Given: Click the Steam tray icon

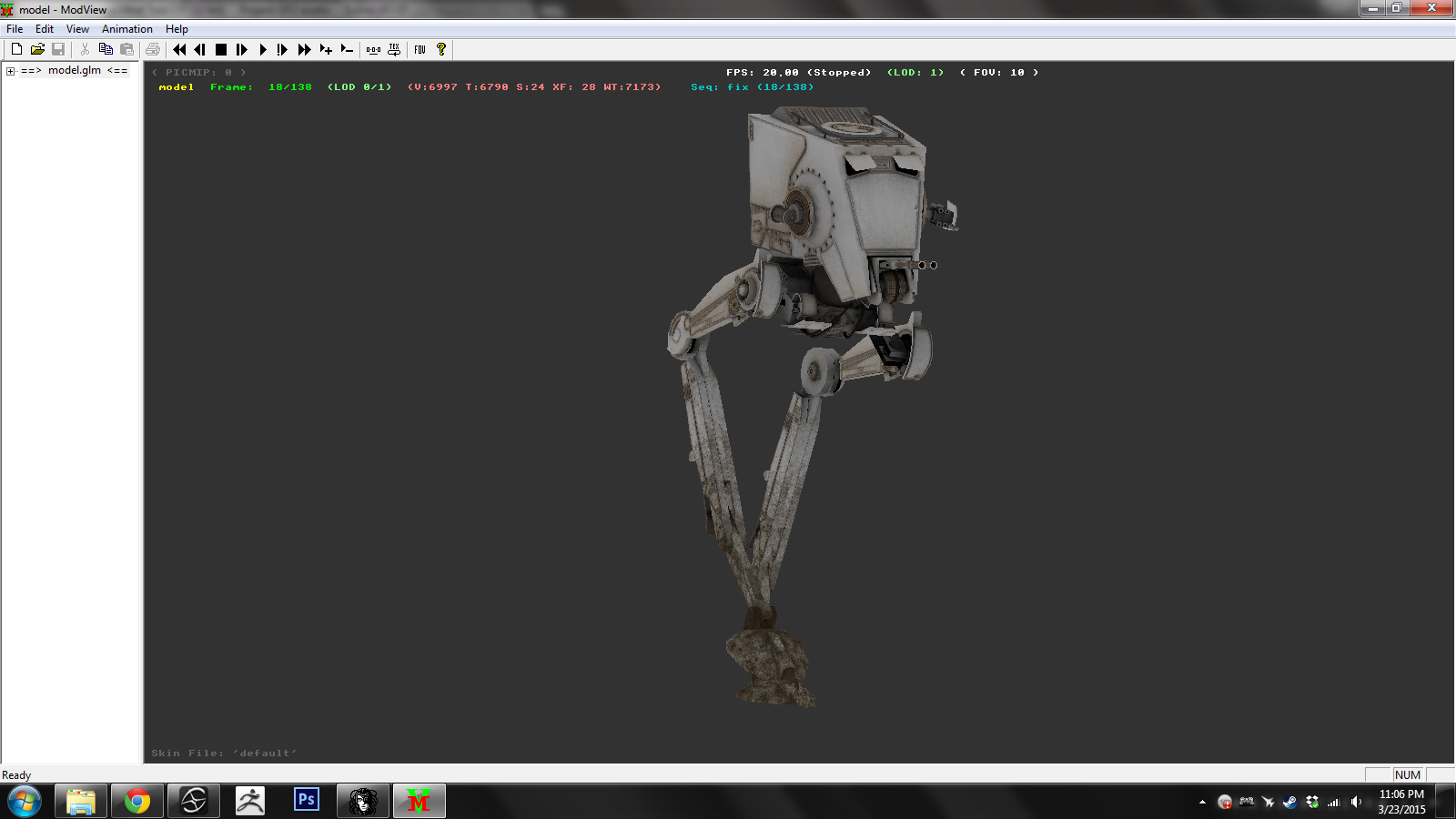Looking at the screenshot, I should pyautogui.click(x=1289, y=802).
